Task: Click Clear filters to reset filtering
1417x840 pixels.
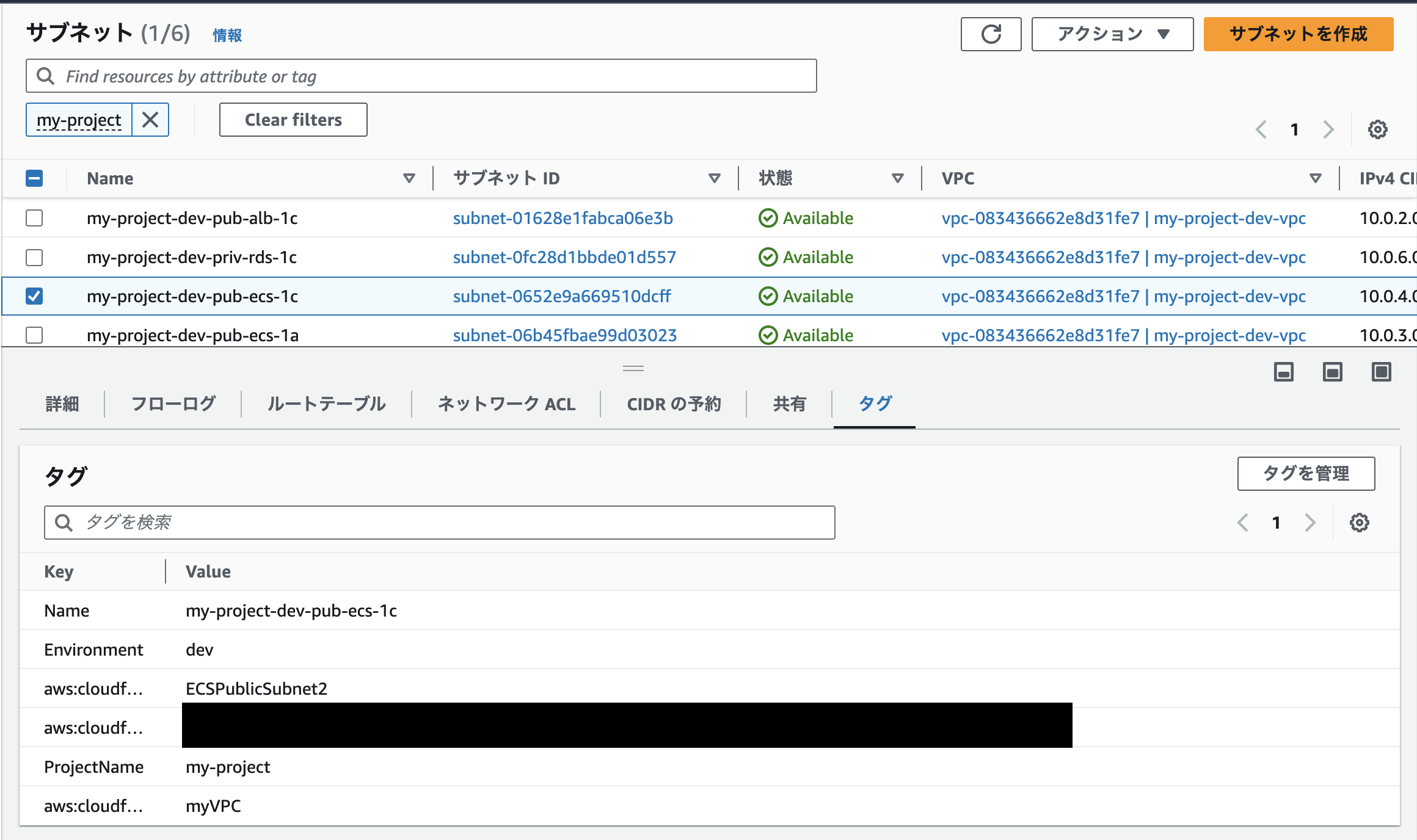Action: coord(293,119)
